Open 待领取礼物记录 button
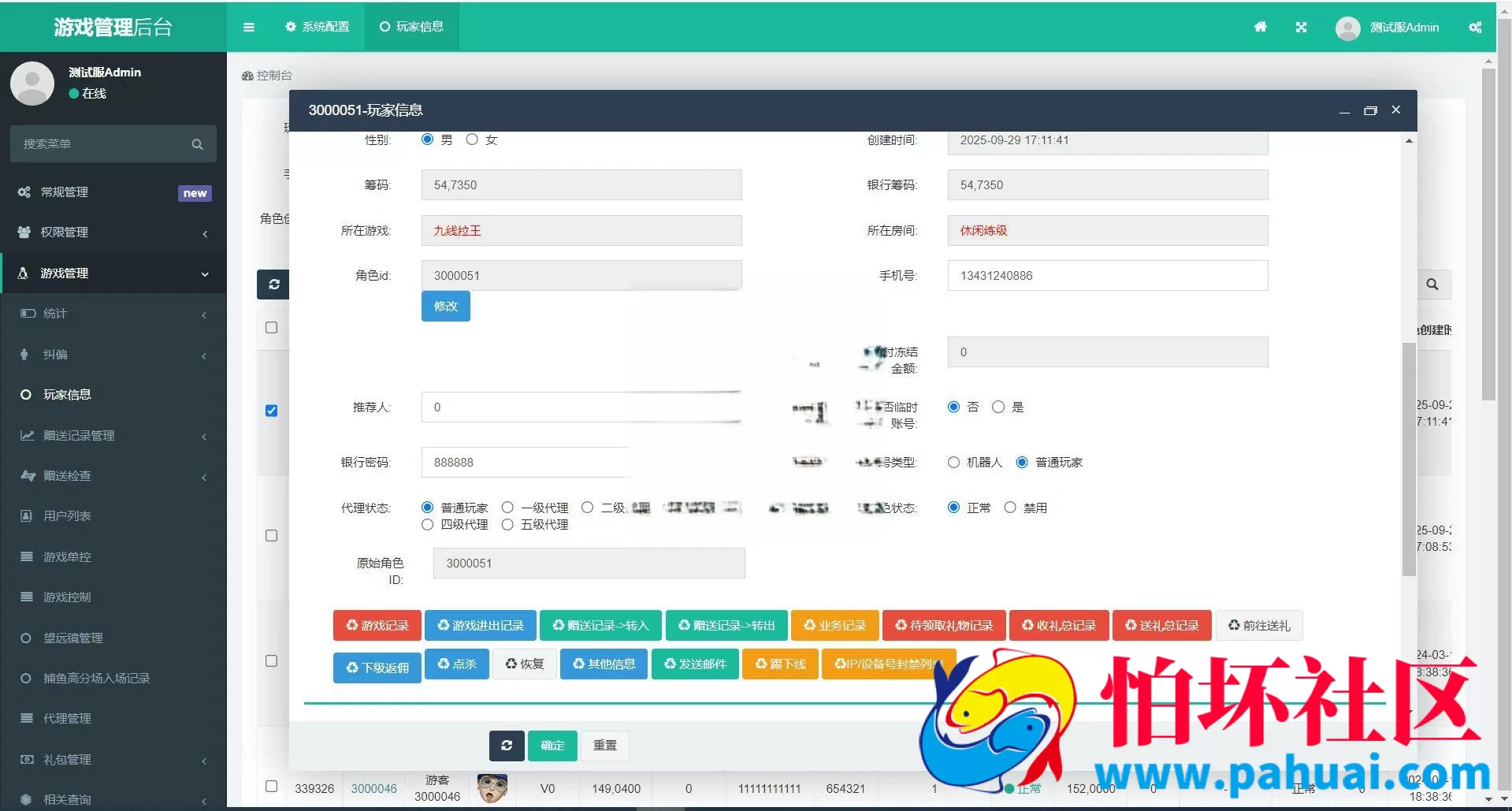The image size is (1512, 811). click(x=944, y=625)
